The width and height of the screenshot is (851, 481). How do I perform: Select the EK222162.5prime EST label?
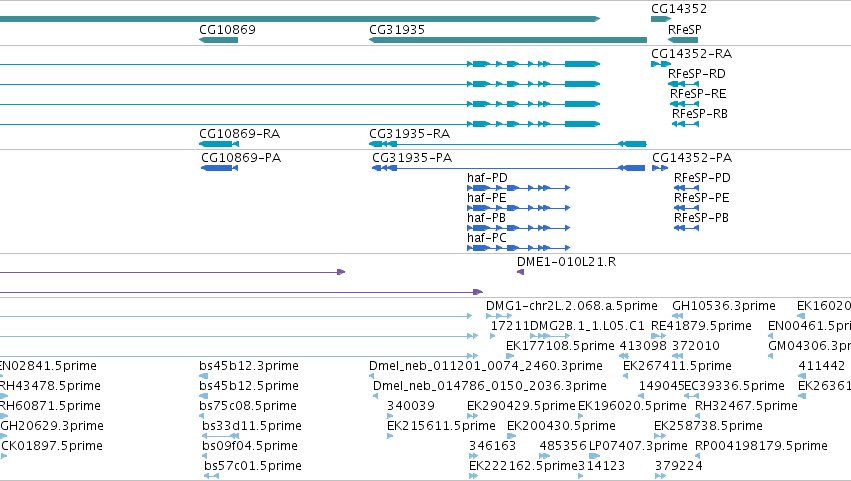[523, 467]
